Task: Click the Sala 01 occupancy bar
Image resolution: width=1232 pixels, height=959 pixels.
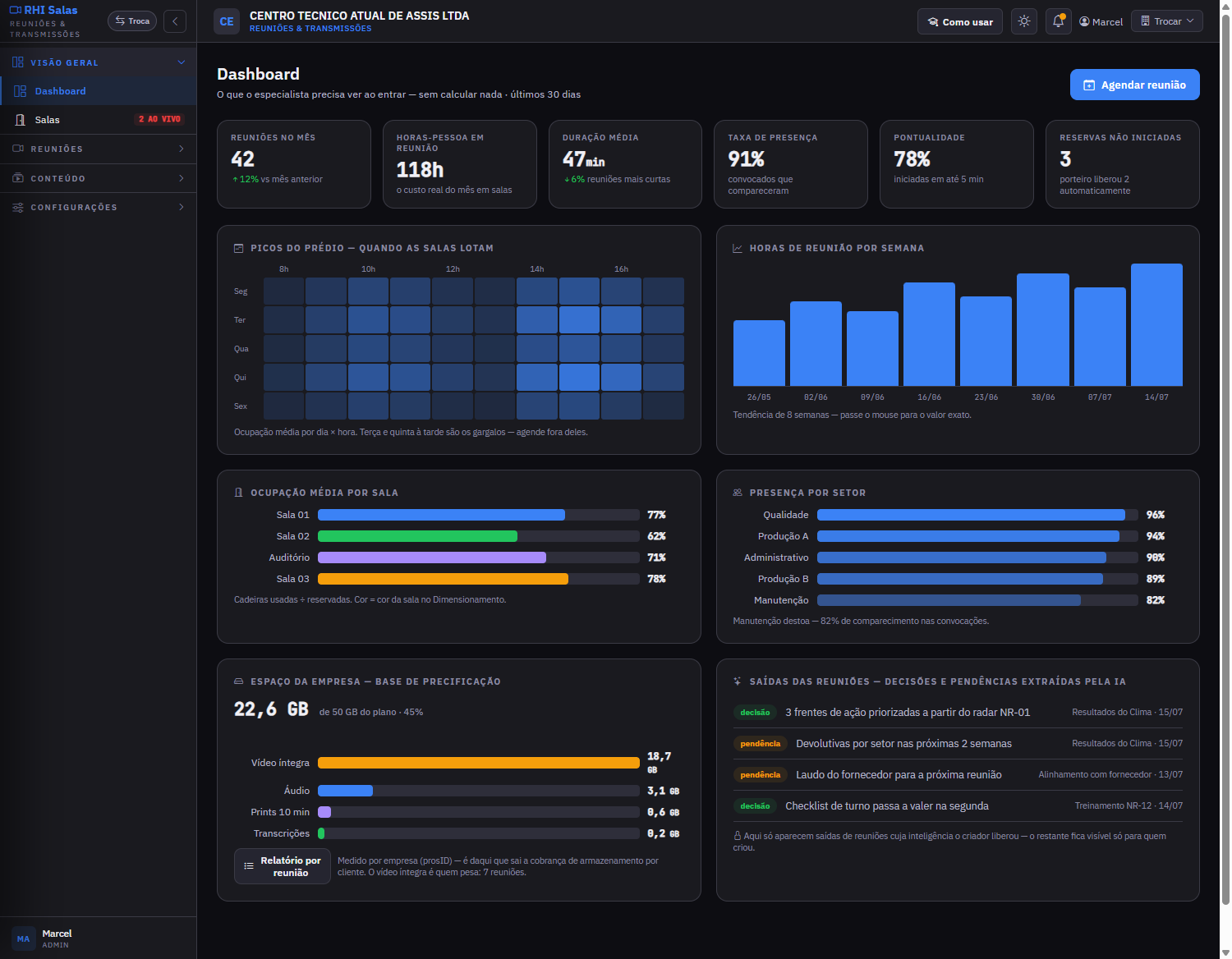Action: click(479, 515)
